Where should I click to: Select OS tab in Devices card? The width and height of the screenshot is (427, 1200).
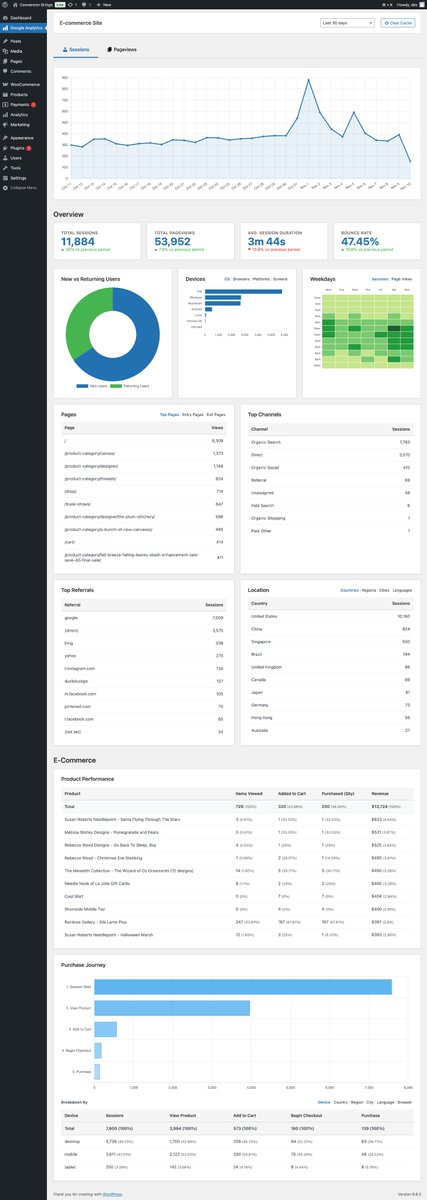tap(227, 279)
